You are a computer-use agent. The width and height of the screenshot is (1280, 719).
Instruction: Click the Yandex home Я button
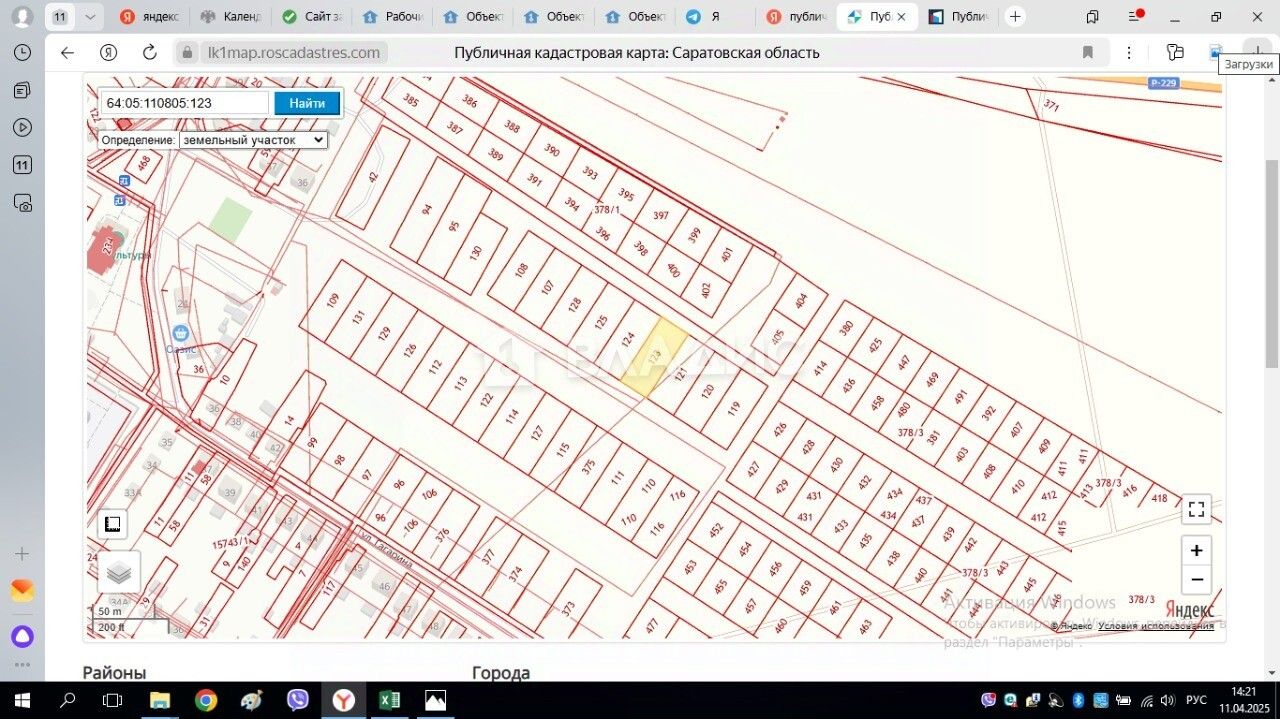tap(108, 53)
